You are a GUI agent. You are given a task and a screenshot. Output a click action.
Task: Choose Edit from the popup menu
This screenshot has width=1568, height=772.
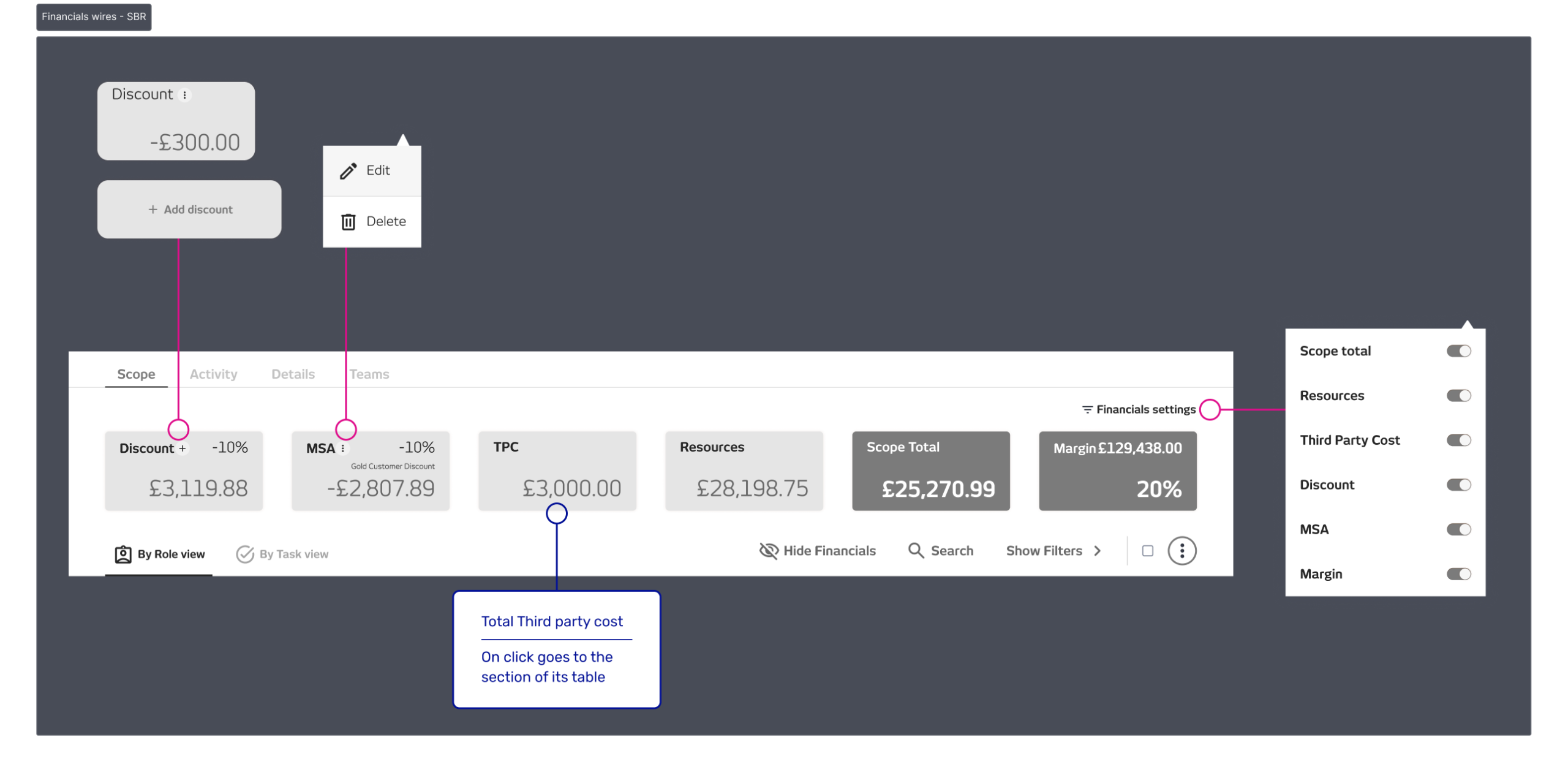point(372,171)
